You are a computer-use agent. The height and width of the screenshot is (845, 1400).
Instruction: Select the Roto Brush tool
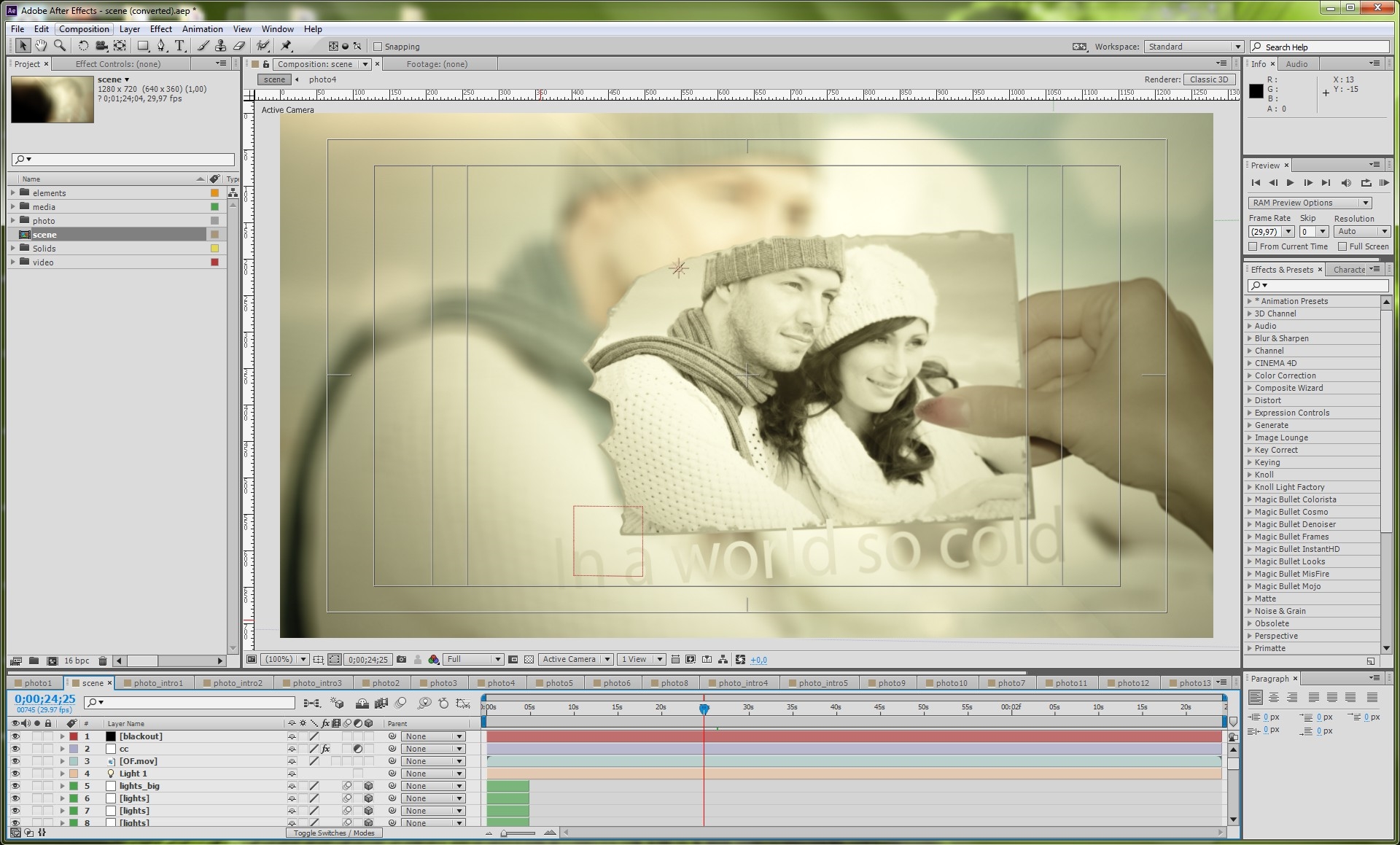point(262,46)
